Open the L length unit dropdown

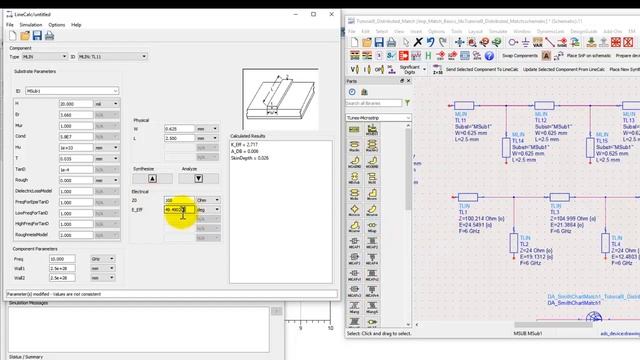pyautogui.click(x=215, y=138)
